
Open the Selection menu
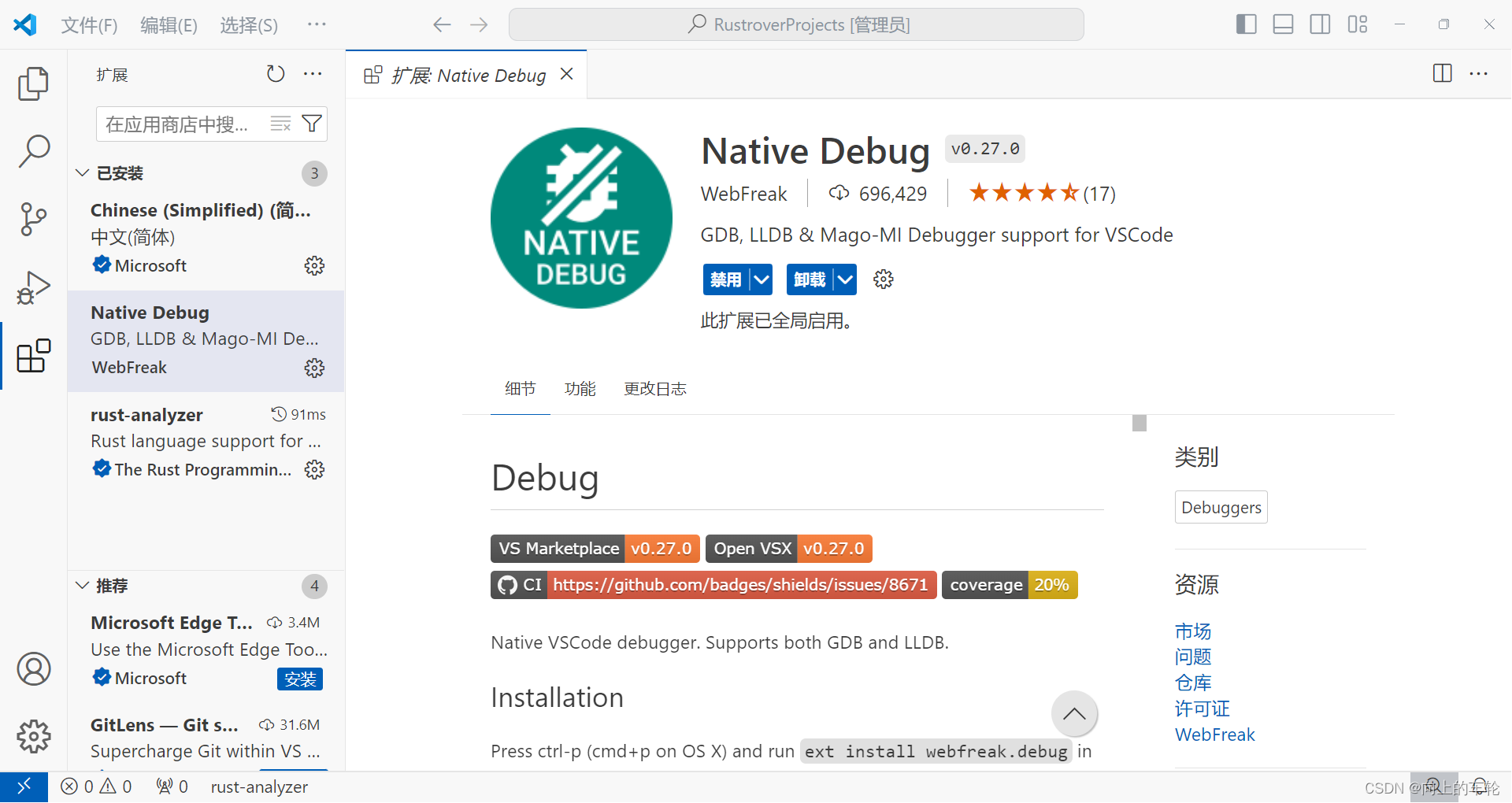click(x=249, y=25)
